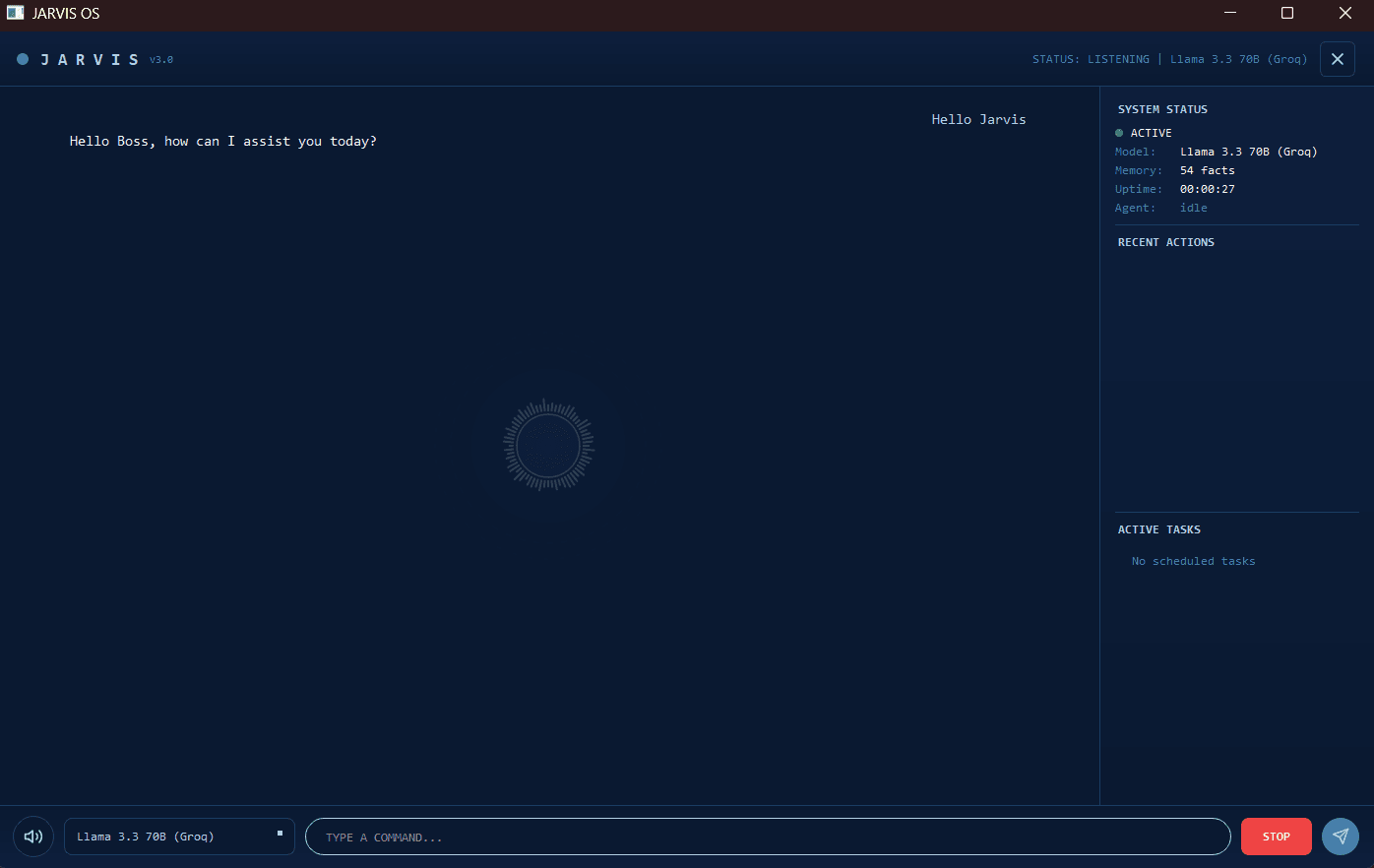Click the RECENT ACTIONS heading
Screen dimensions: 1374x868
coord(1166,242)
